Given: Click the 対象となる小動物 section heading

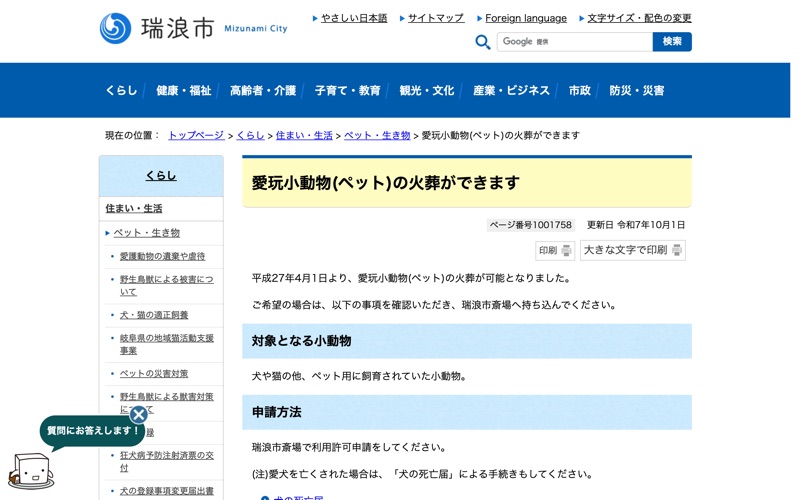Looking at the screenshot, I should (x=301, y=341).
